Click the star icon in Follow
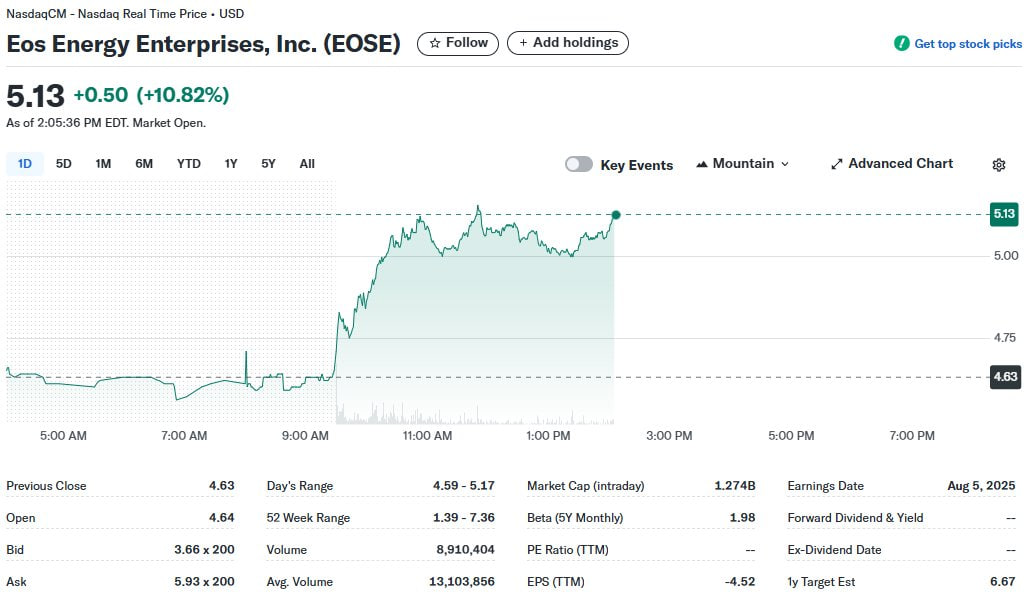 pyautogui.click(x=435, y=43)
